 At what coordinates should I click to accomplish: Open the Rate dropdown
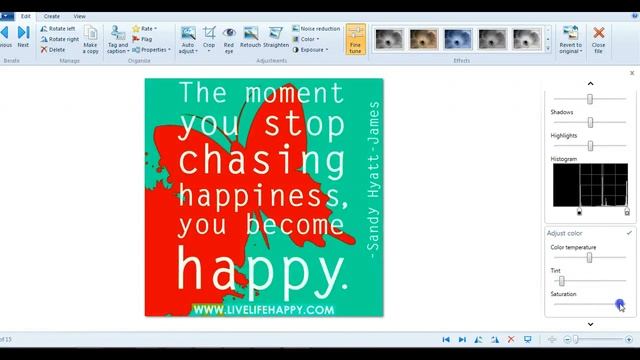[145, 29]
